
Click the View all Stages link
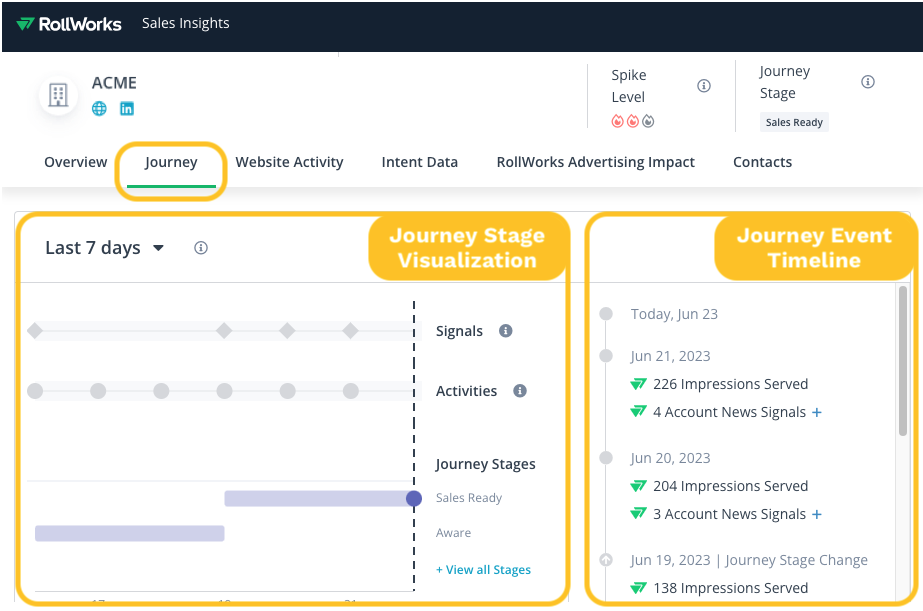[x=483, y=570]
